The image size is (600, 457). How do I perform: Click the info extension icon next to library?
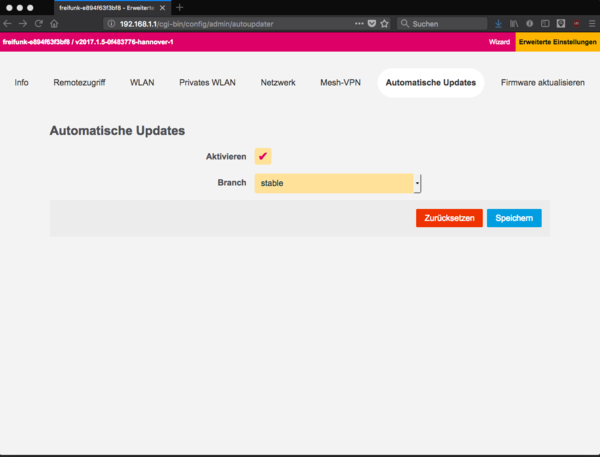[529, 24]
